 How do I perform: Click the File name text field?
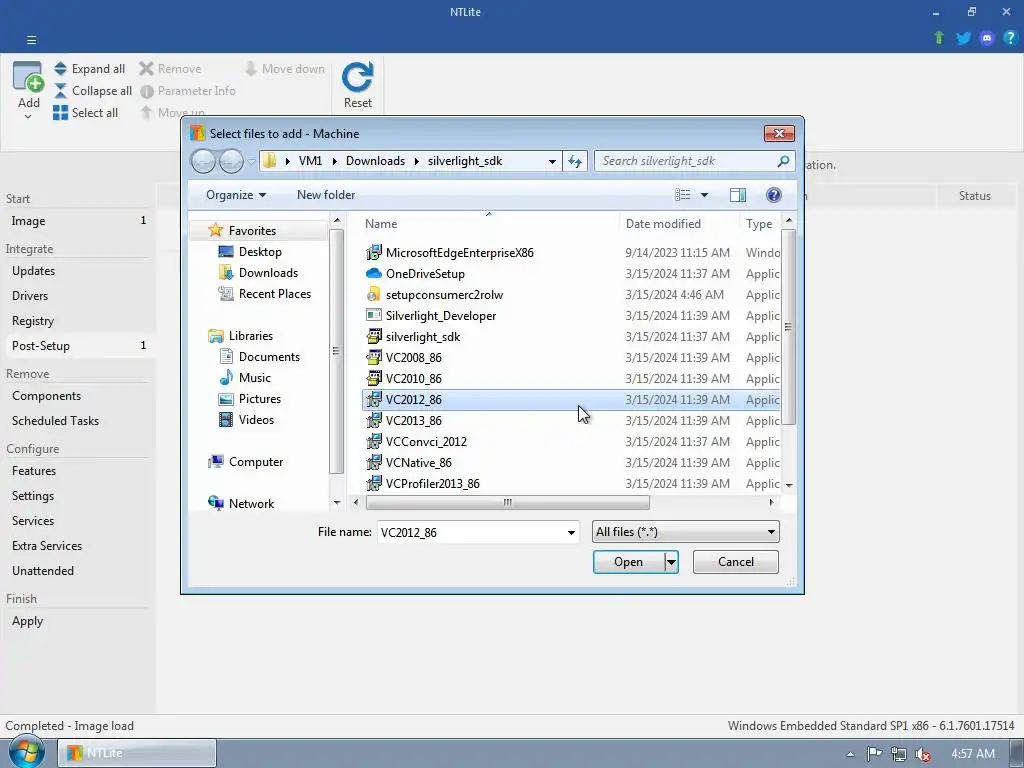(x=470, y=532)
